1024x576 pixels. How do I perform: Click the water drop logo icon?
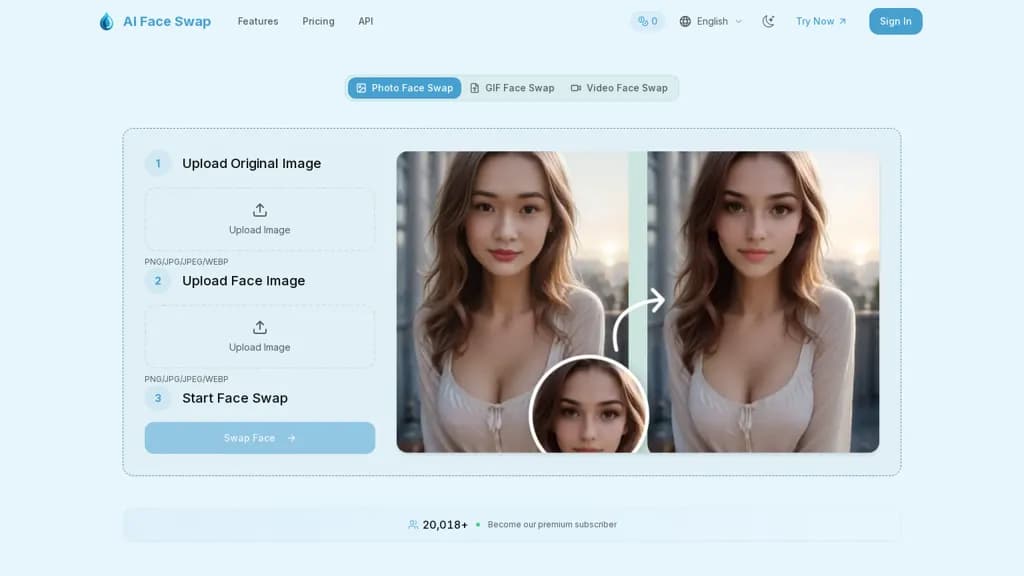click(x=106, y=22)
